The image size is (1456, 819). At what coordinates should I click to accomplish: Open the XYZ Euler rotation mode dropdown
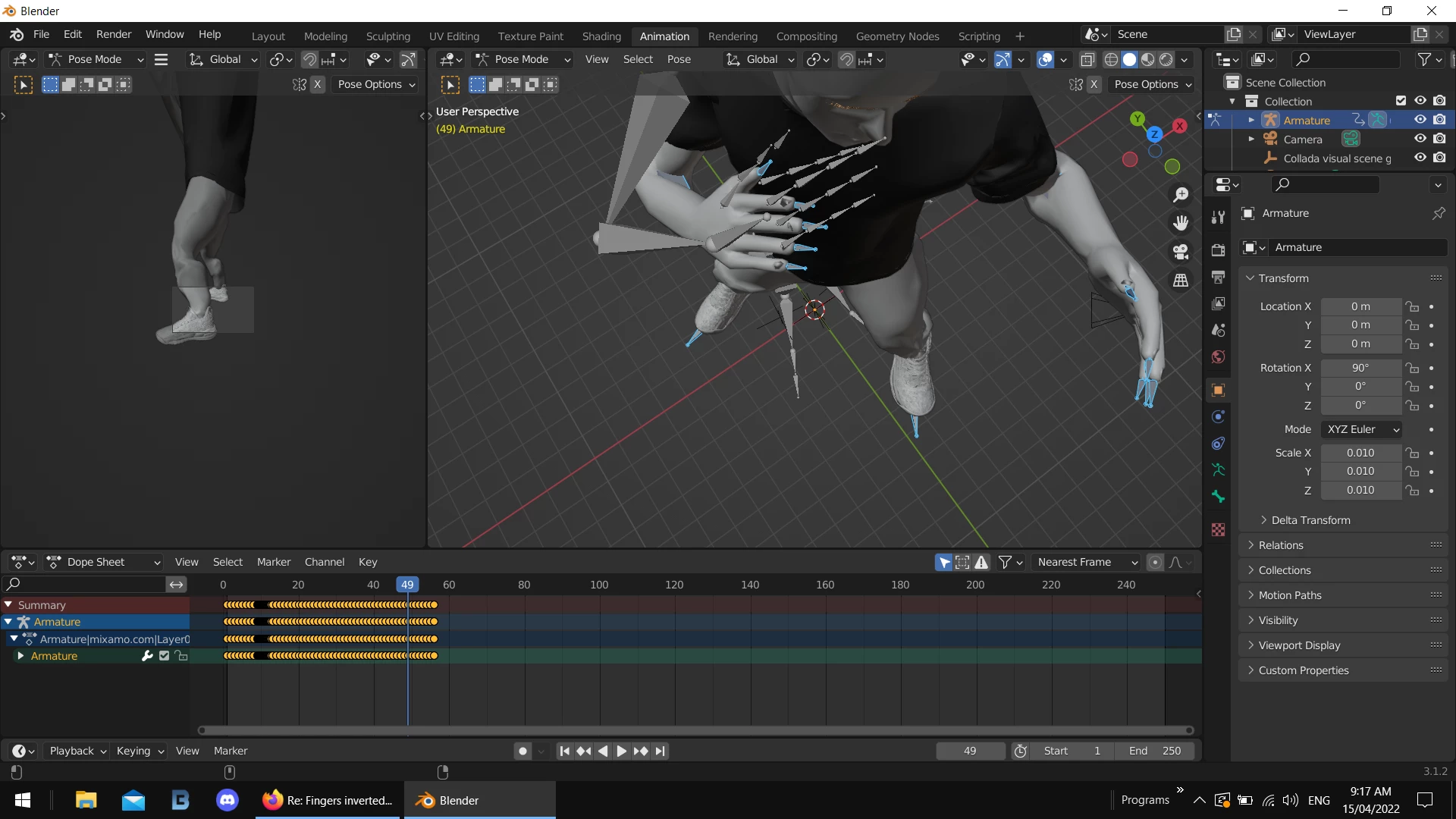pos(1362,429)
